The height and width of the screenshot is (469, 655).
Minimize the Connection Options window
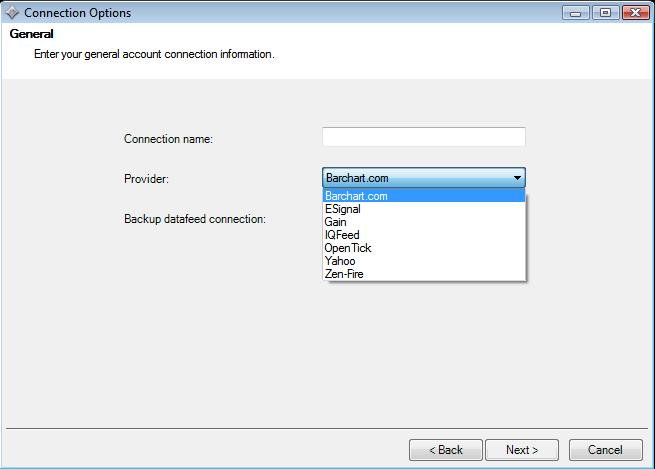click(x=576, y=13)
